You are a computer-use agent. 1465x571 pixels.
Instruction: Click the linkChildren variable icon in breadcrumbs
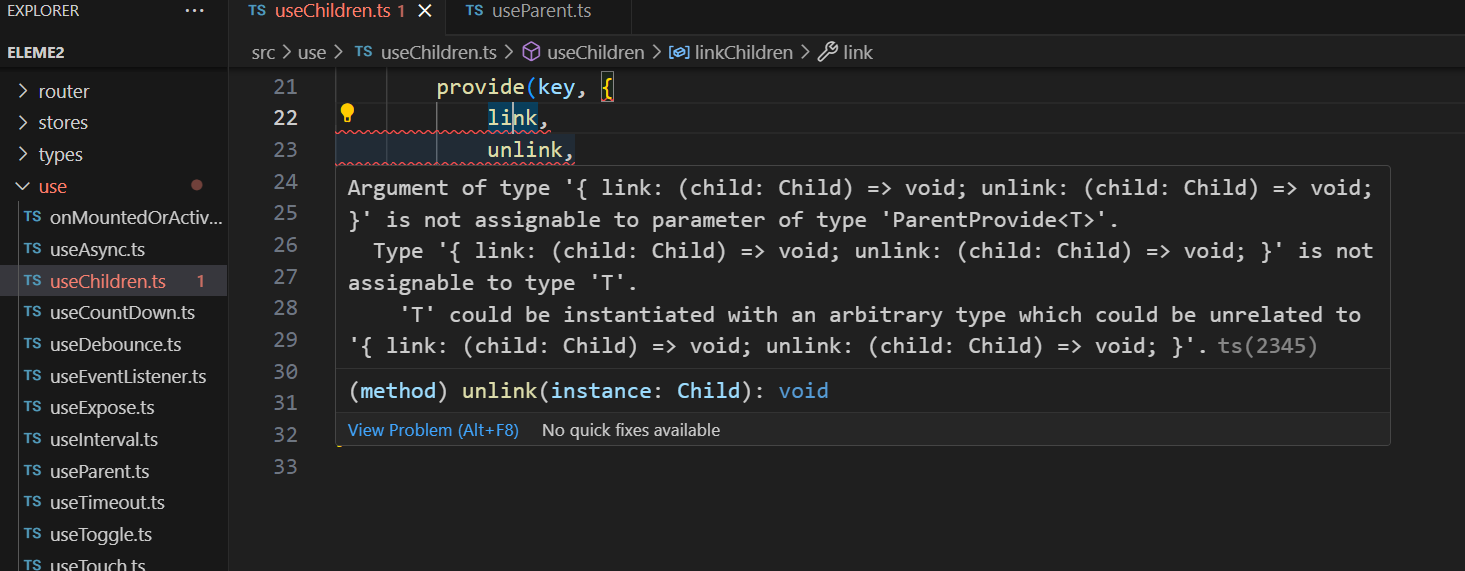(x=679, y=52)
